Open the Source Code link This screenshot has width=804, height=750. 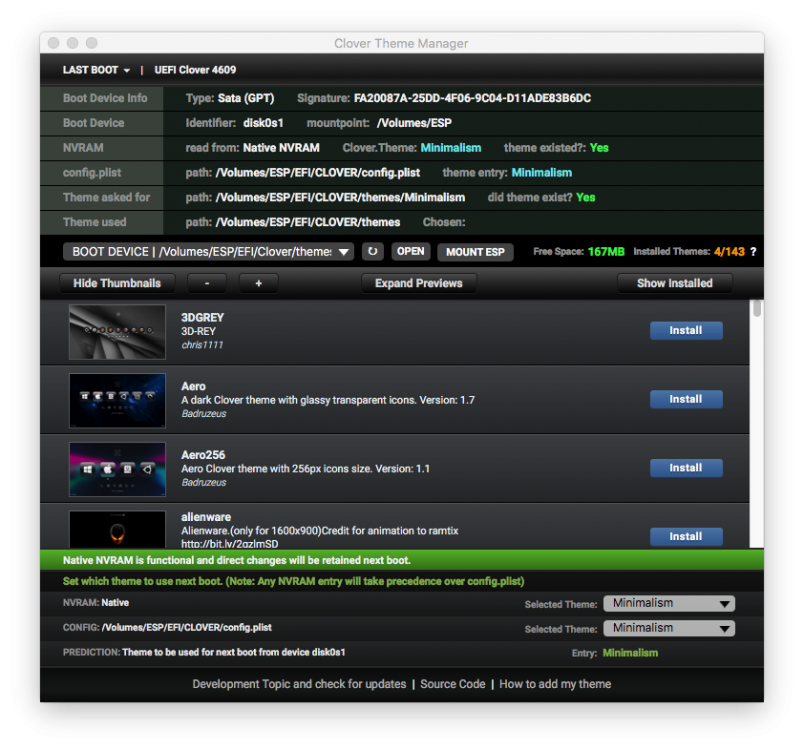pyautogui.click(x=453, y=684)
